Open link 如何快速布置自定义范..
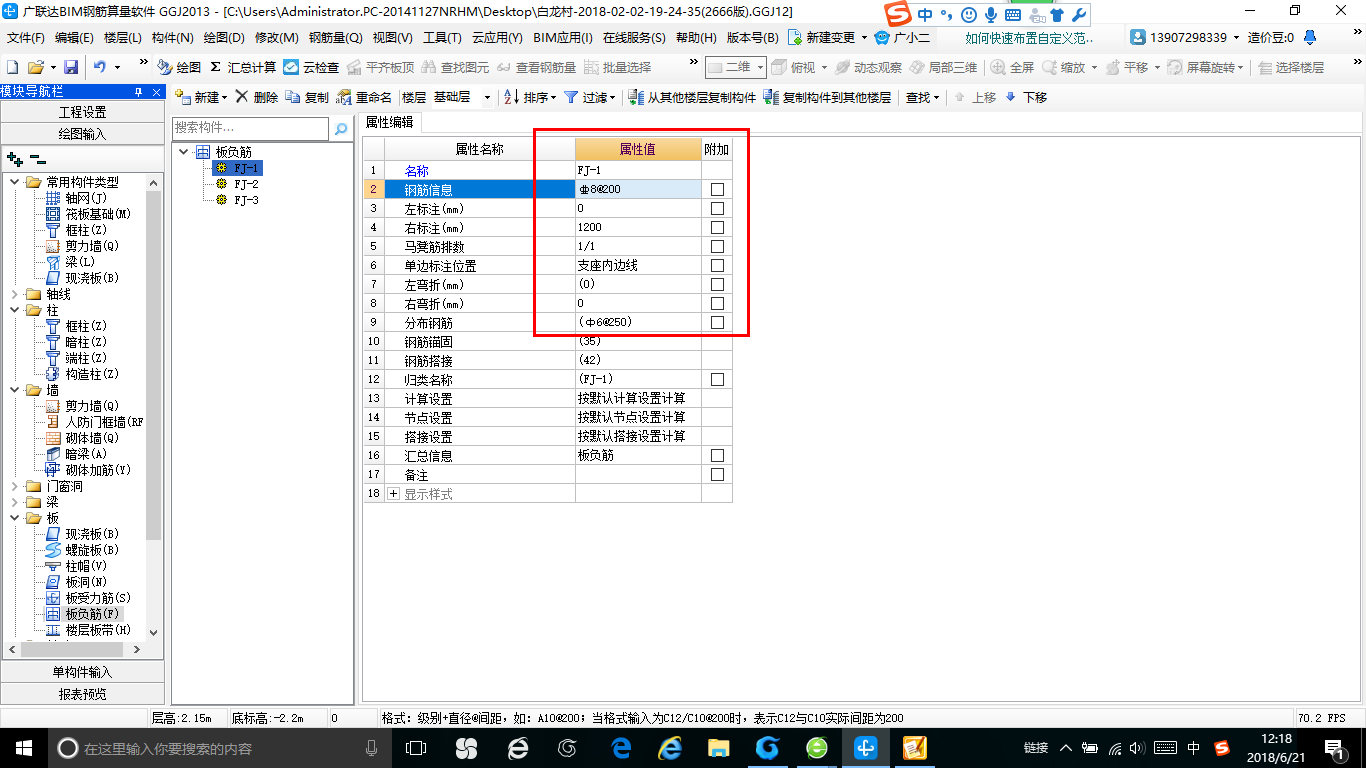Screen dimensions: 1366x768 pyautogui.click(x=1030, y=37)
